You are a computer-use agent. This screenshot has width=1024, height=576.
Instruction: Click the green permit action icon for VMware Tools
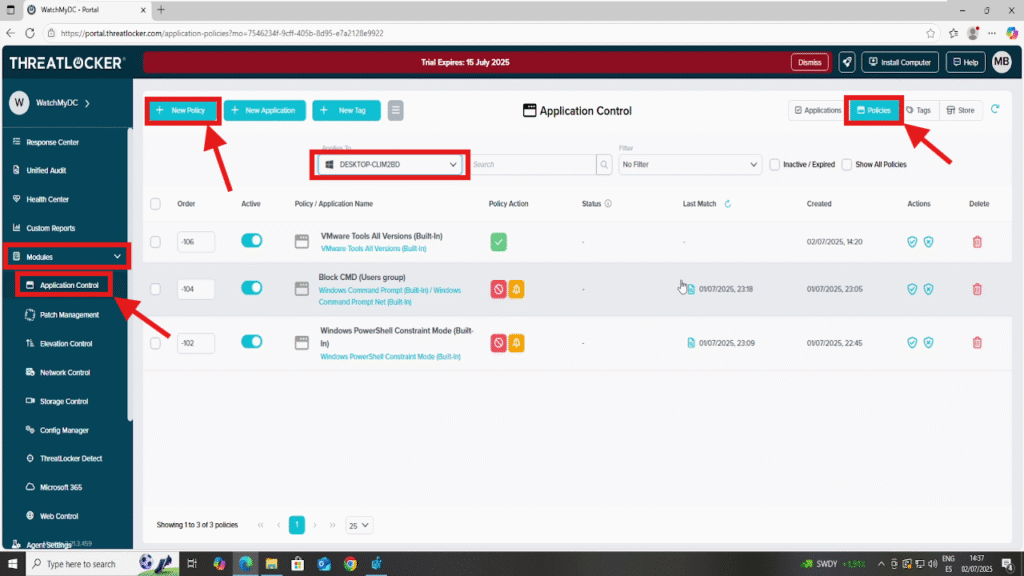point(498,242)
